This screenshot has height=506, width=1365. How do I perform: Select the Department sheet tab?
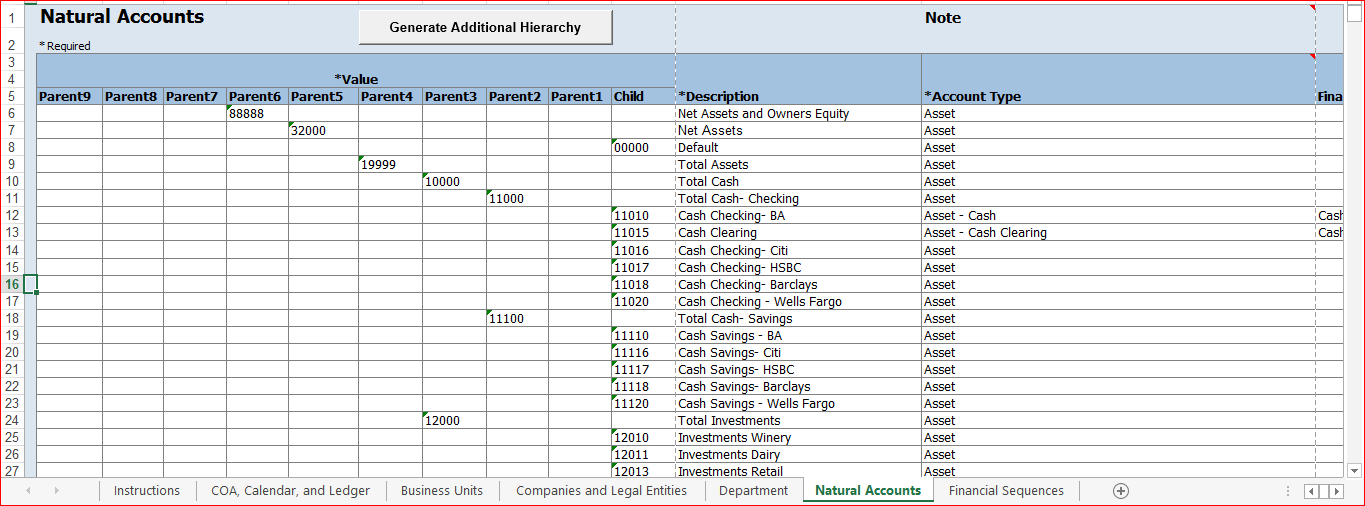pos(753,491)
